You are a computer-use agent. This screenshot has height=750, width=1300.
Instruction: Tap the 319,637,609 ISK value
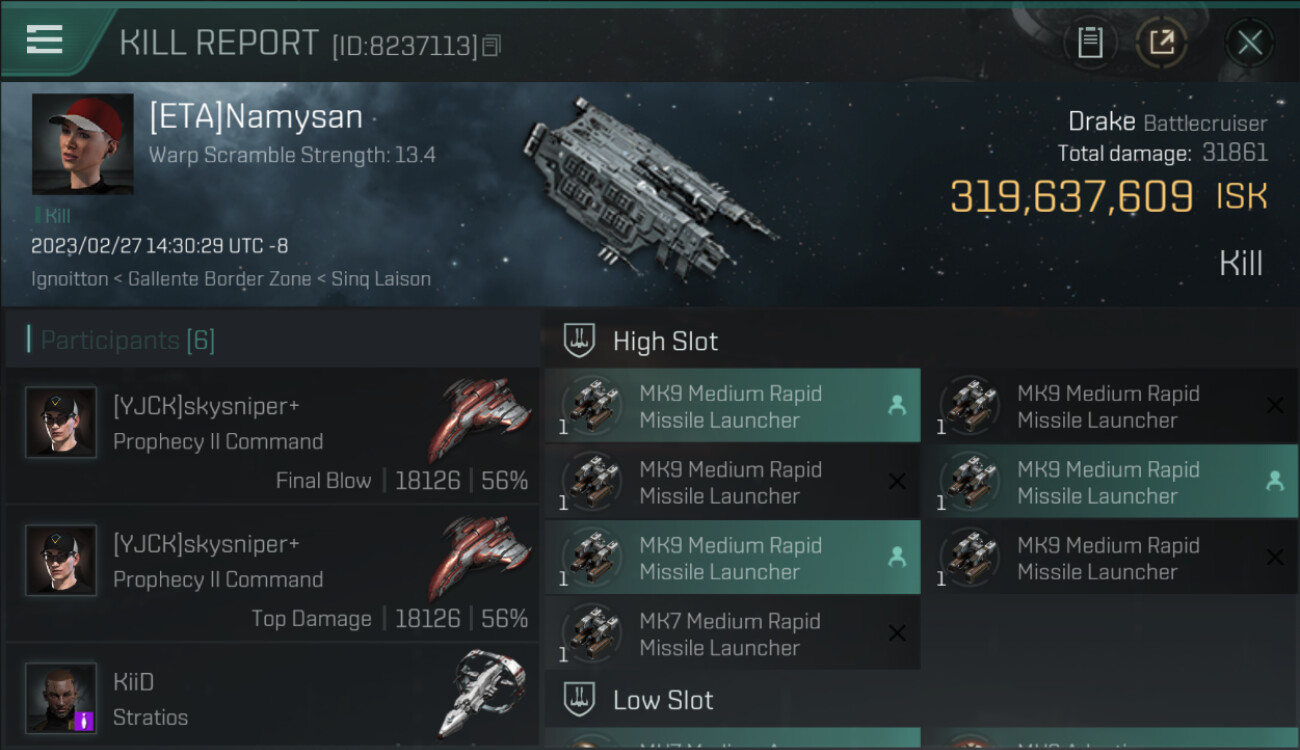1071,196
